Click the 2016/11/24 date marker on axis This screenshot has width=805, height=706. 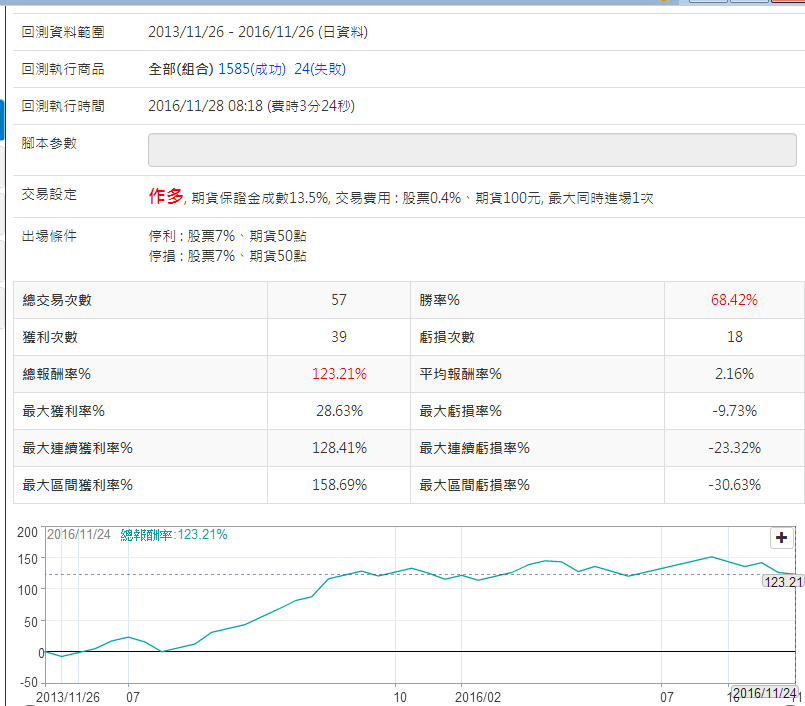click(766, 694)
